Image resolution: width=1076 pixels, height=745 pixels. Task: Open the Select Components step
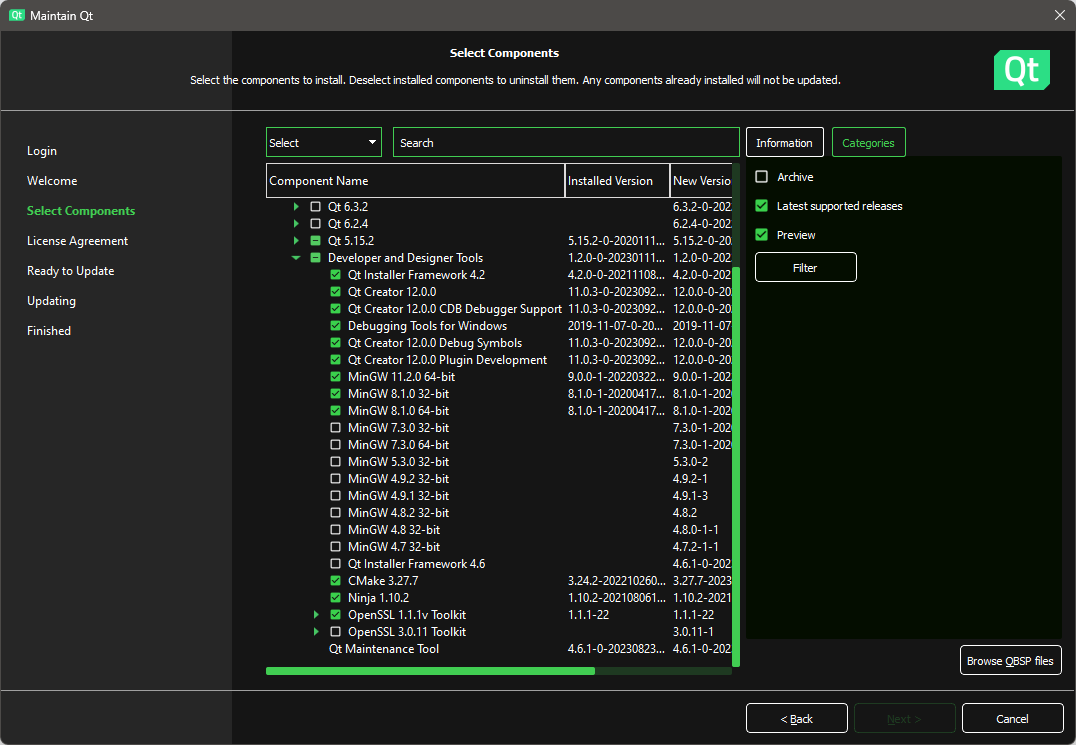point(81,211)
